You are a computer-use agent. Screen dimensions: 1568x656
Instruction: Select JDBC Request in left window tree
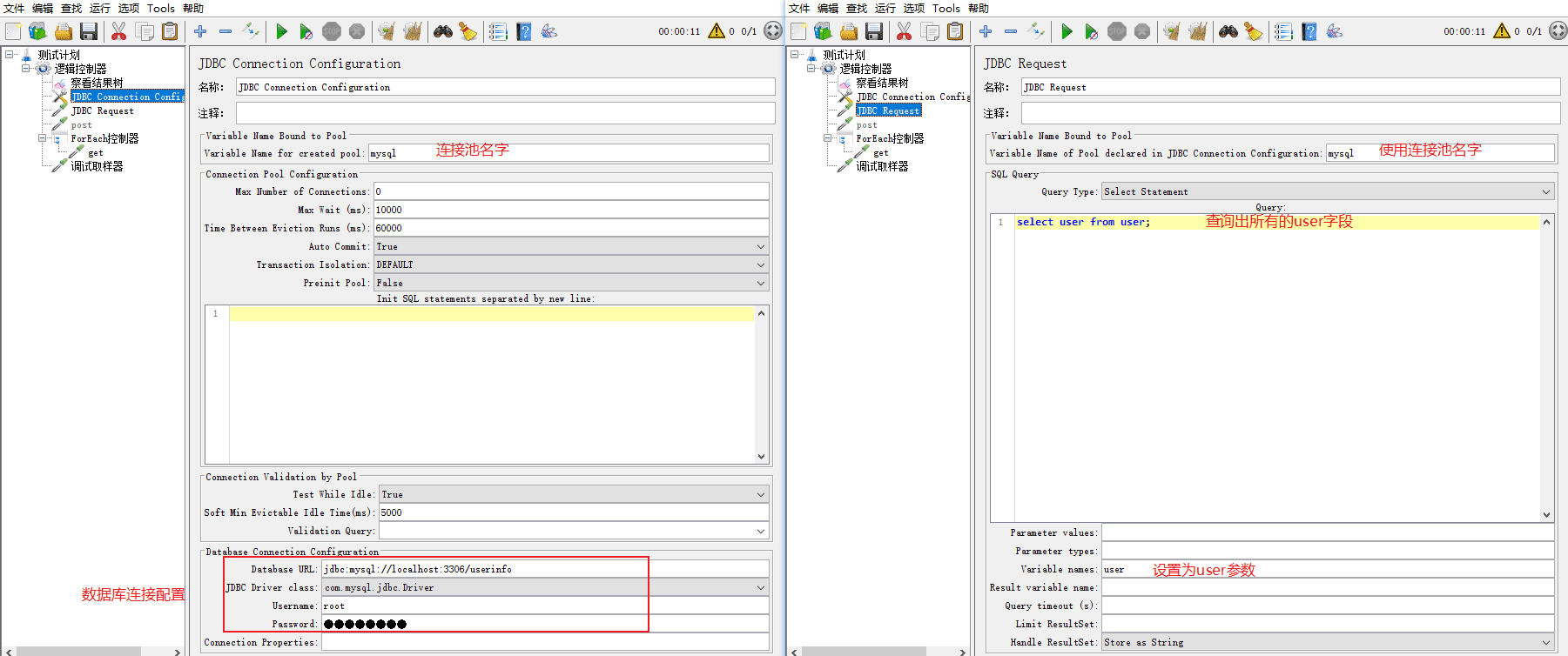[102, 110]
